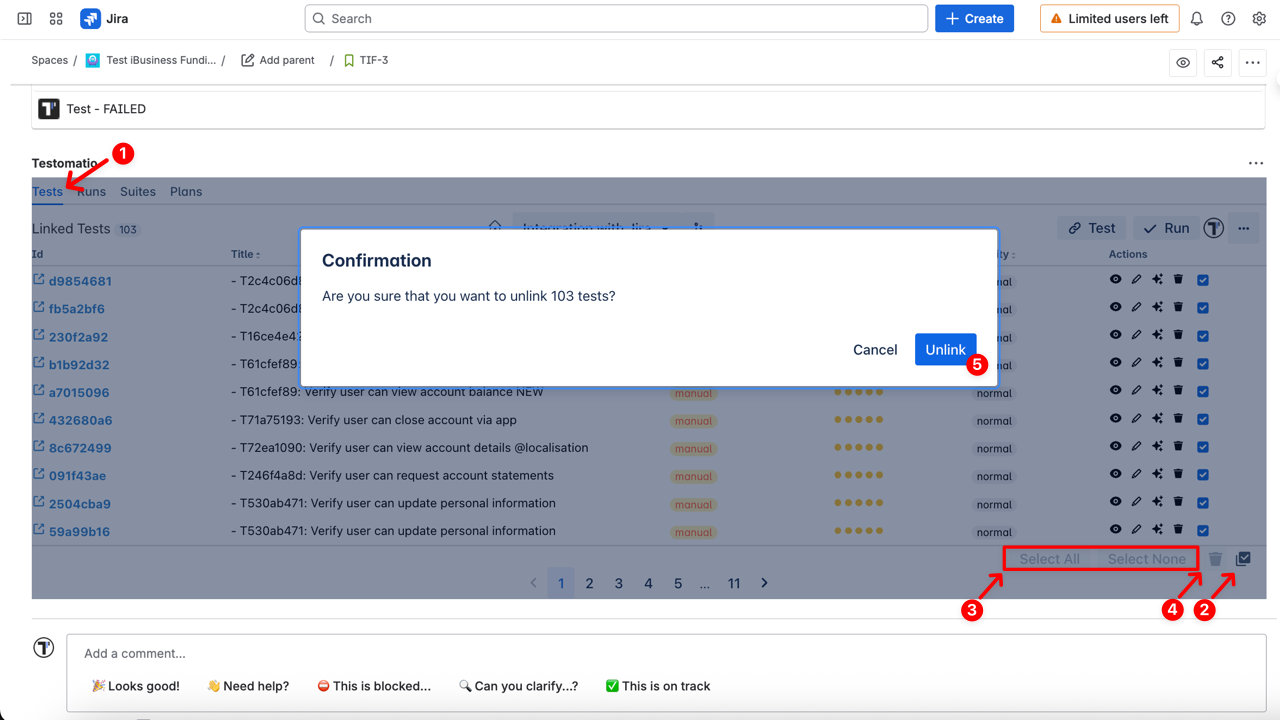Click the bulk delete trash icon below the table
The width and height of the screenshot is (1280, 720).
[1215, 558]
